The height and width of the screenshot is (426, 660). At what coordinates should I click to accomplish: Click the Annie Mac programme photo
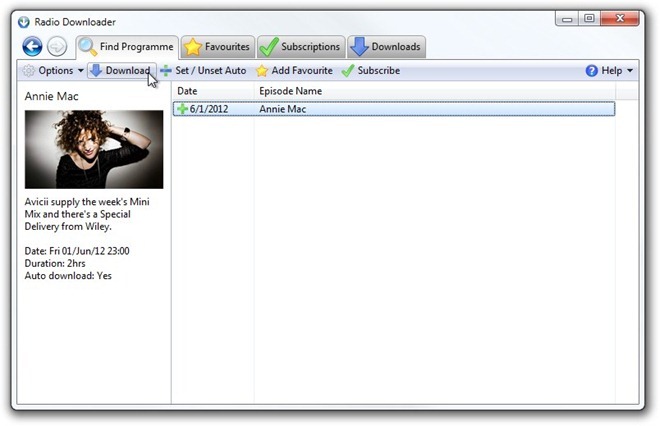coord(94,149)
